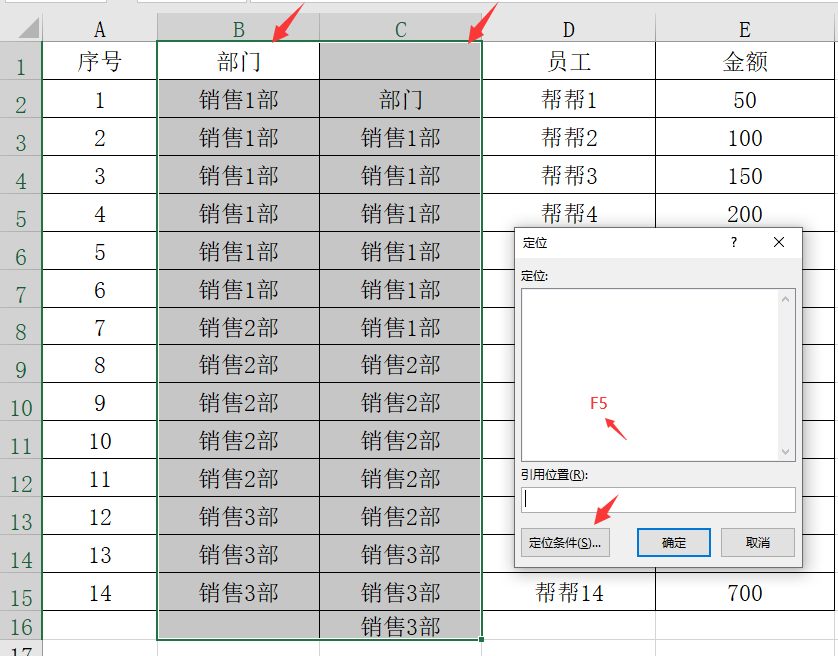Click the 帮帮3 cell
The height and width of the screenshot is (656, 838).
click(x=569, y=175)
